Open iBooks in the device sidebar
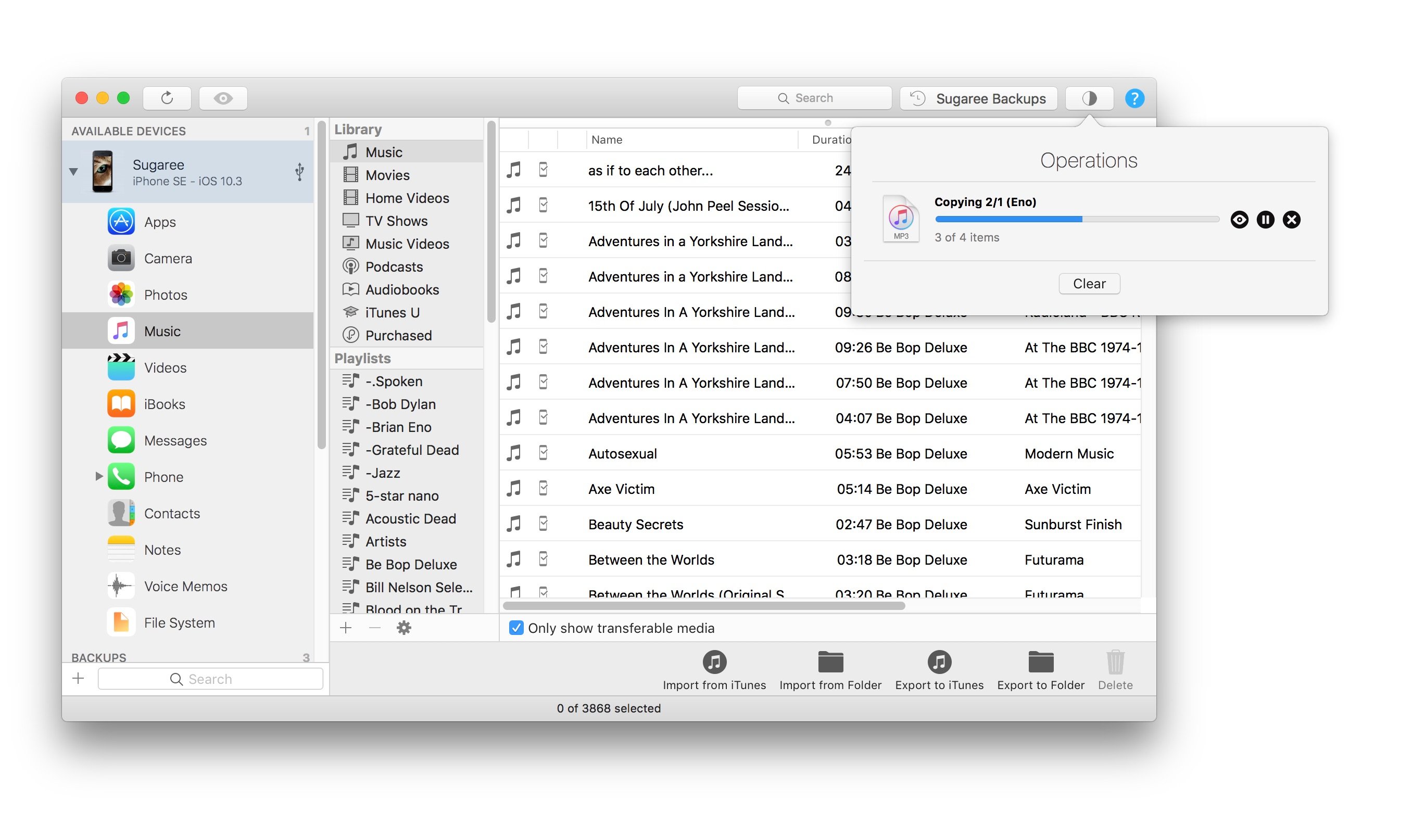1425x840 pixels. [x=187, y=404]
